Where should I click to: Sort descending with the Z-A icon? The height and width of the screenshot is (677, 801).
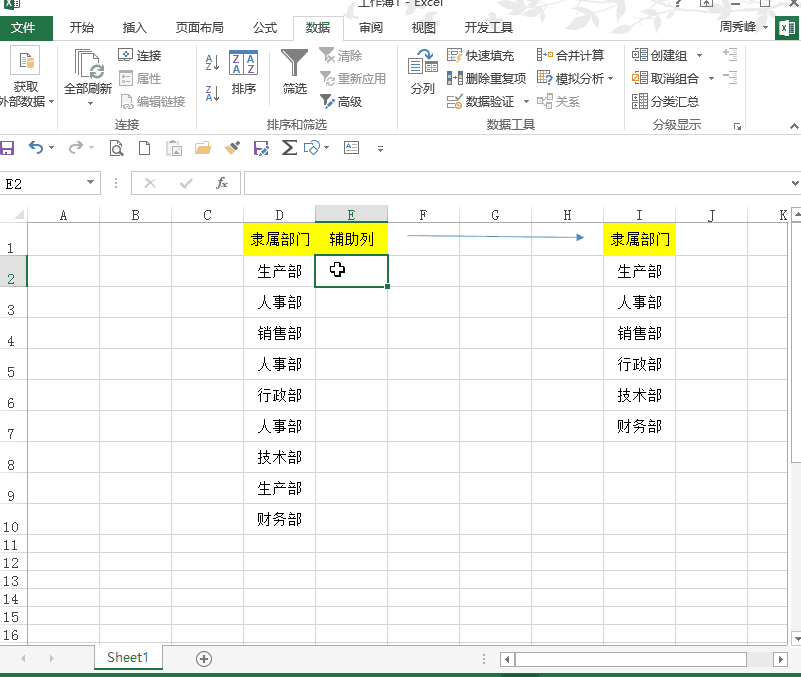click(212, 94)
